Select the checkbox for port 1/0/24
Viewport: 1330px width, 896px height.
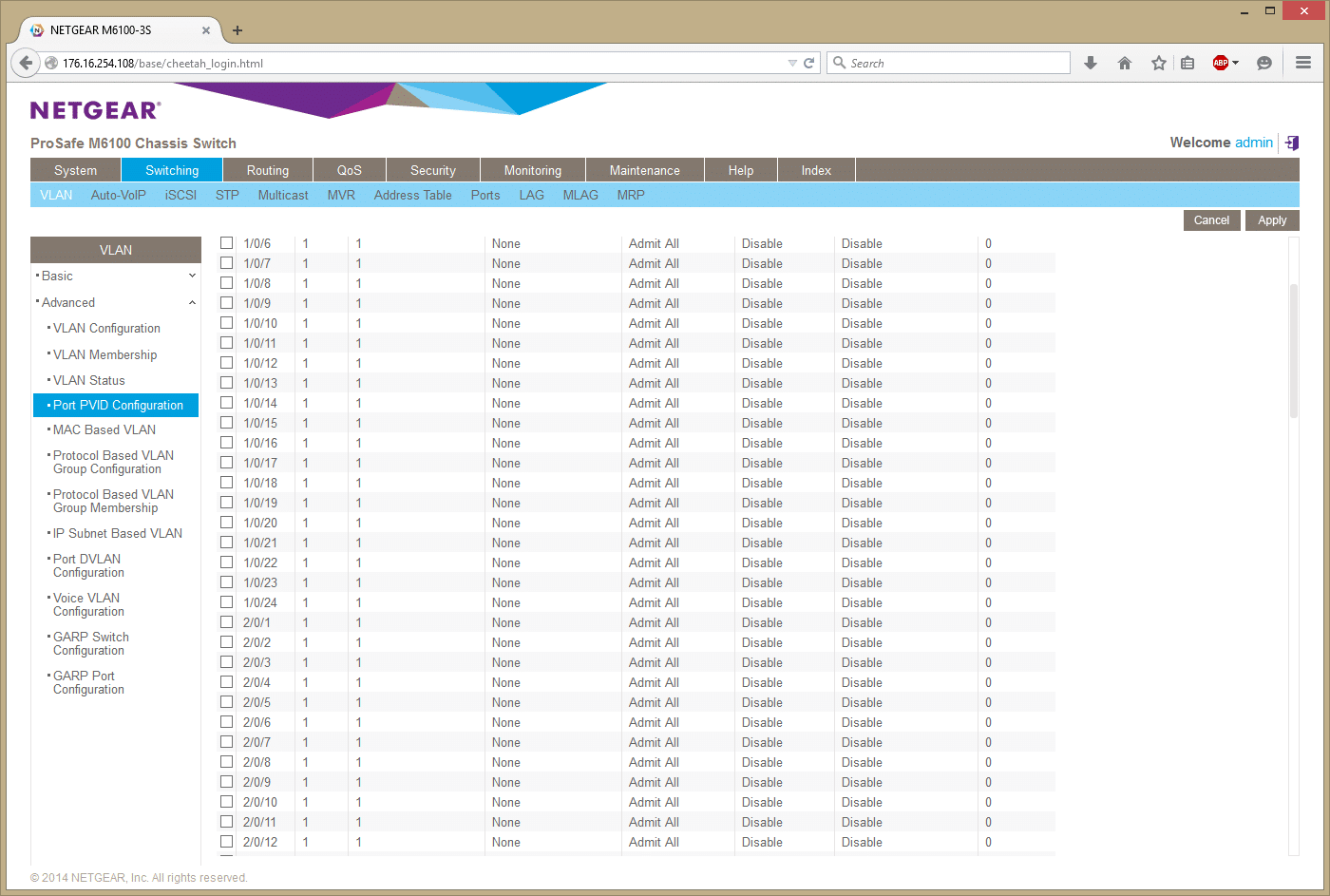coord(226,602)
